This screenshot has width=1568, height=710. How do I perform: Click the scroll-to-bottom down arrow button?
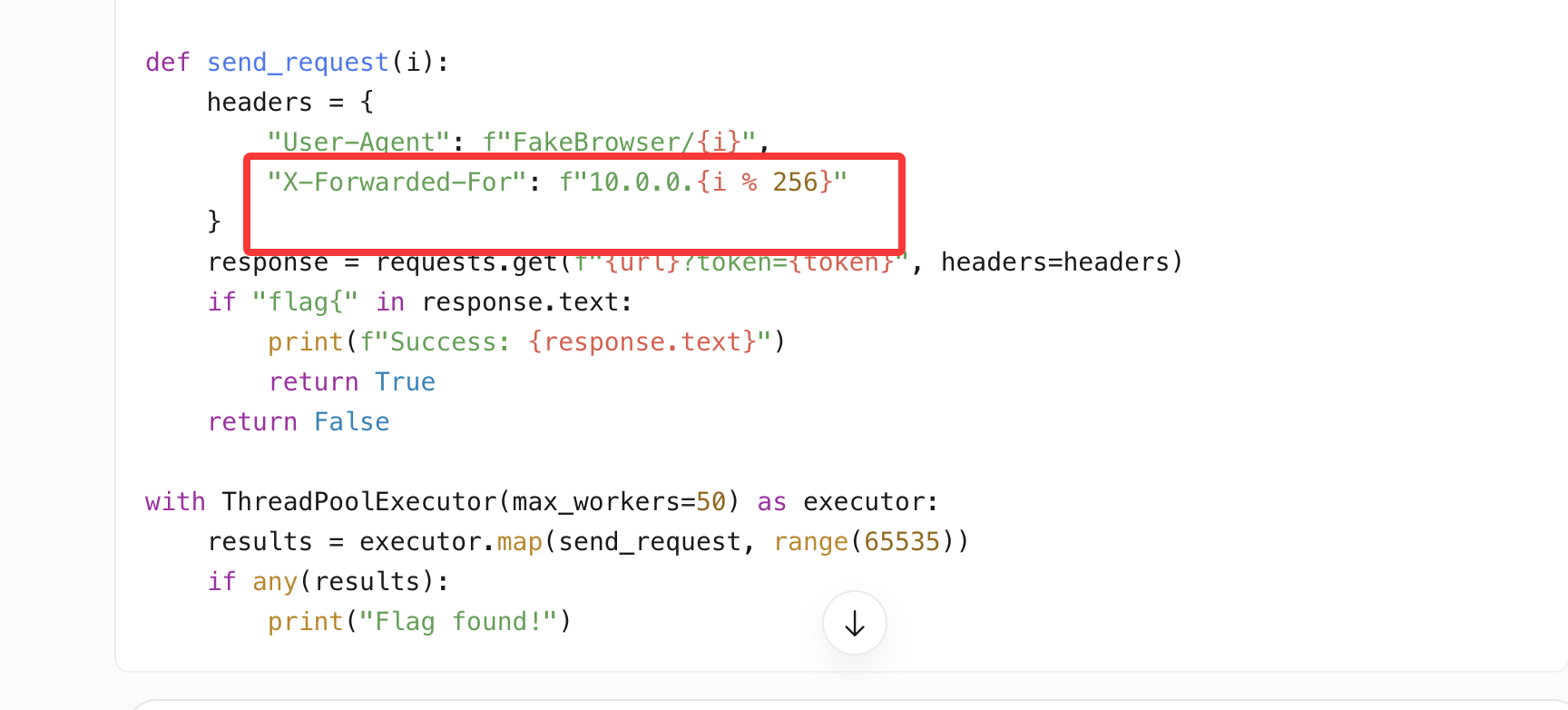tap(854, 623)
